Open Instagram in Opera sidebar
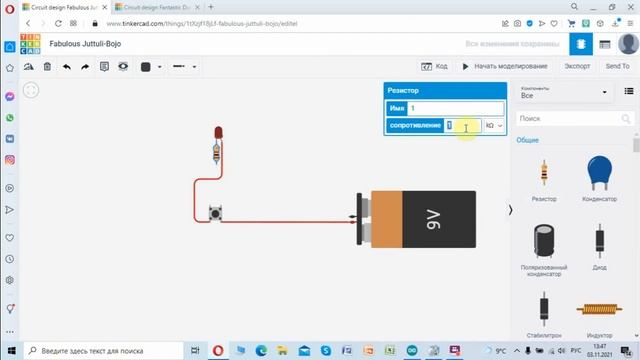This screenshot has height=360, width=640. [x=10, y=160]
